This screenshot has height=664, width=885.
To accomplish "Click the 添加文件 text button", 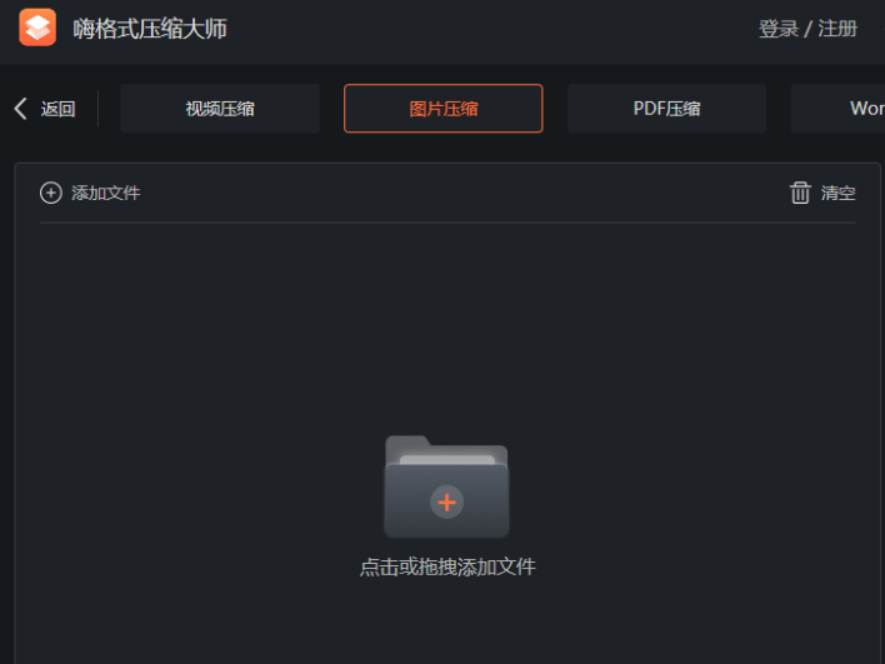I will click(x=106, y=193).
